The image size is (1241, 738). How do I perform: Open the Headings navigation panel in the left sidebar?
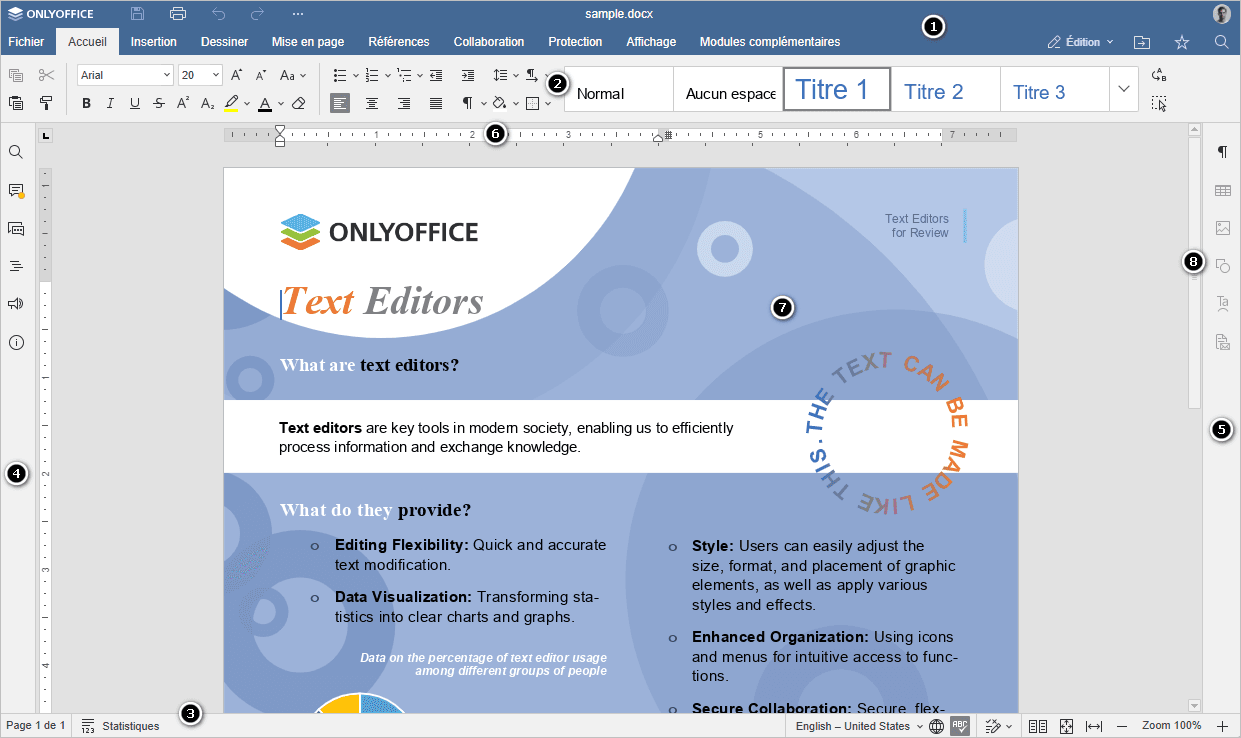pos(16,266)
